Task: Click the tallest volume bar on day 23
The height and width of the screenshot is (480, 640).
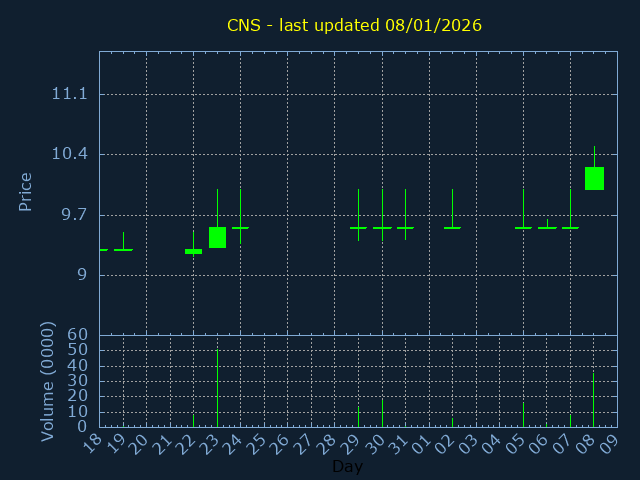Action: 217,388
